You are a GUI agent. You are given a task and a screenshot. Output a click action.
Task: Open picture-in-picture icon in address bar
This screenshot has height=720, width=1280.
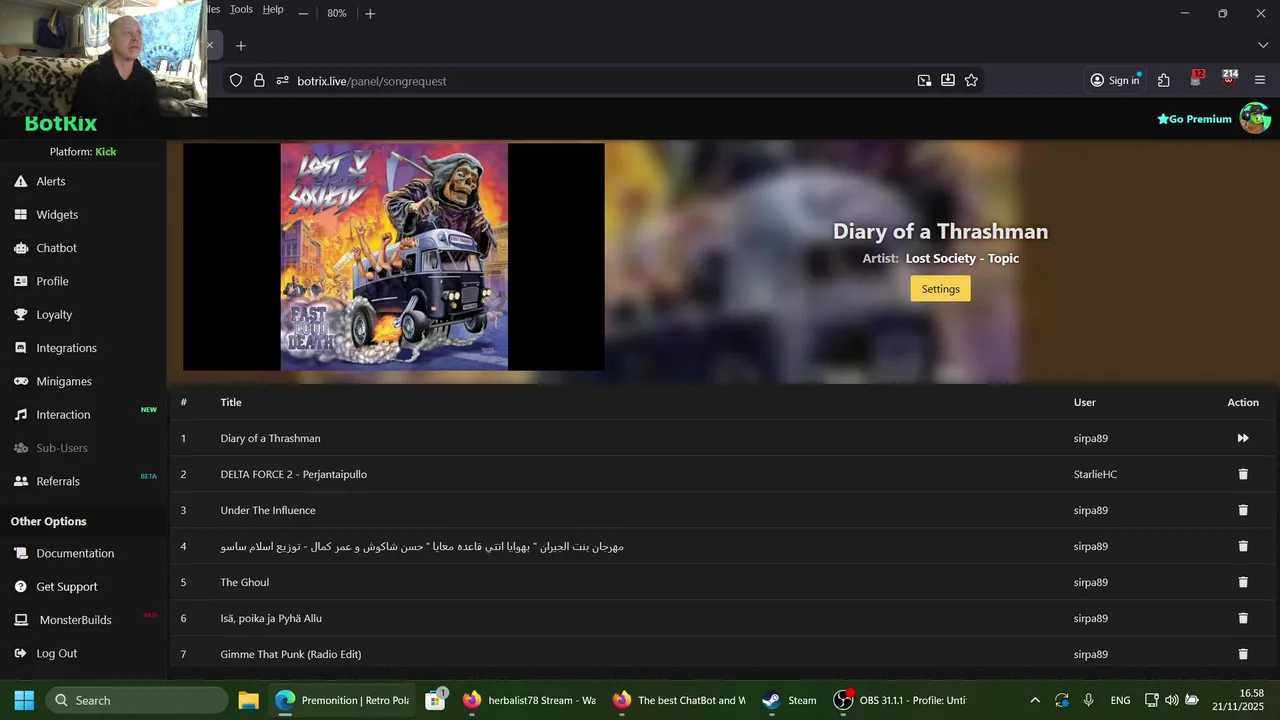click(x=924, y=80)
